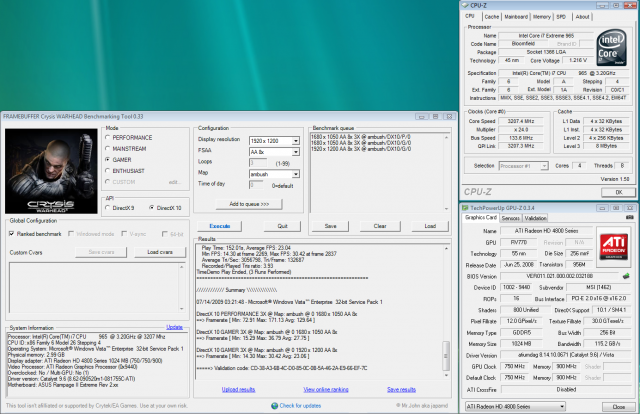Screen dimensions: 640x414
Task: Click the Close button in GPU-Z
Action: tap(619, 407)
